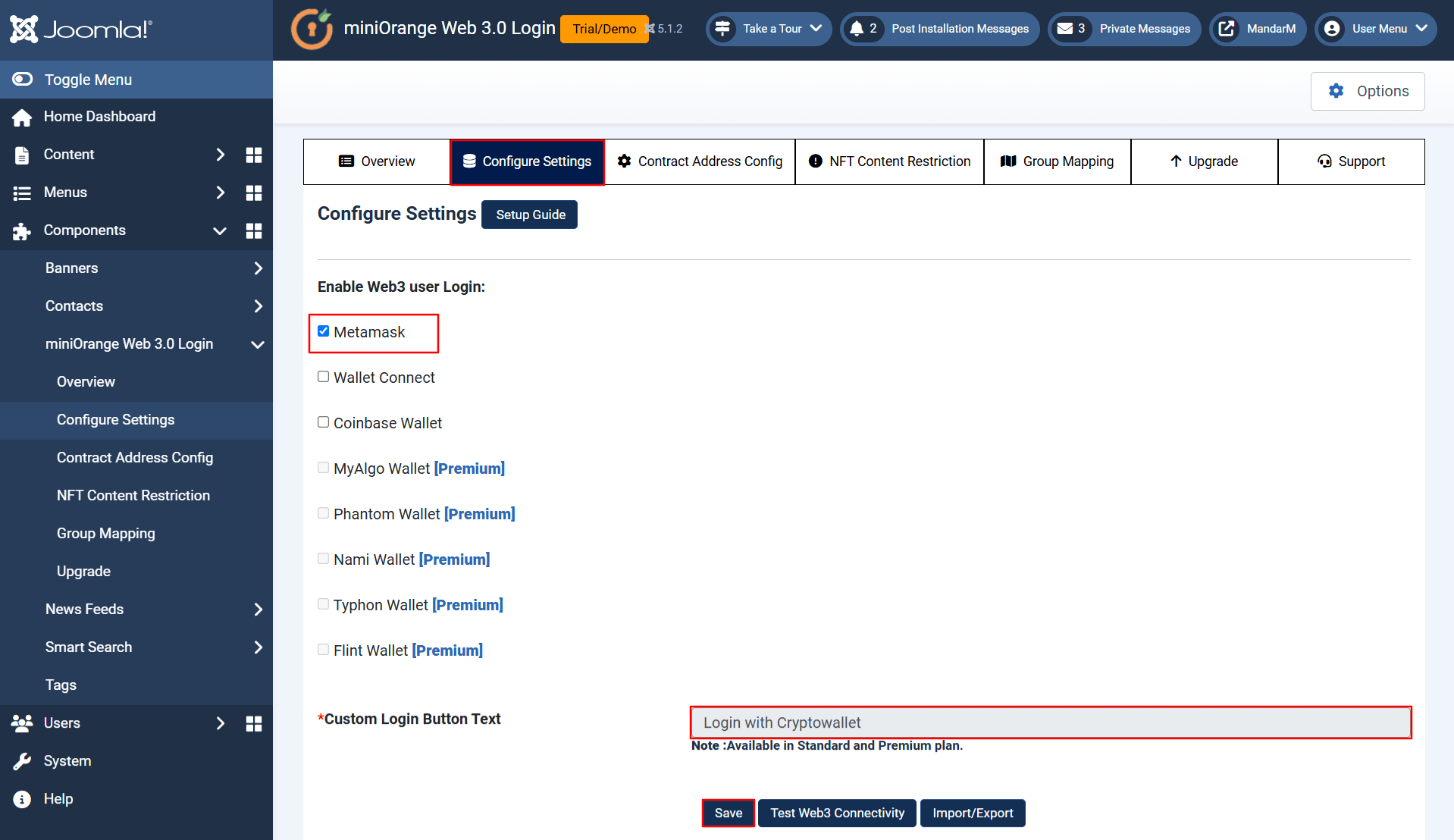Screen dimensions: 1454x840
Task: Expand the News Feeds submenu arrow
Action: tap(259, 610)
